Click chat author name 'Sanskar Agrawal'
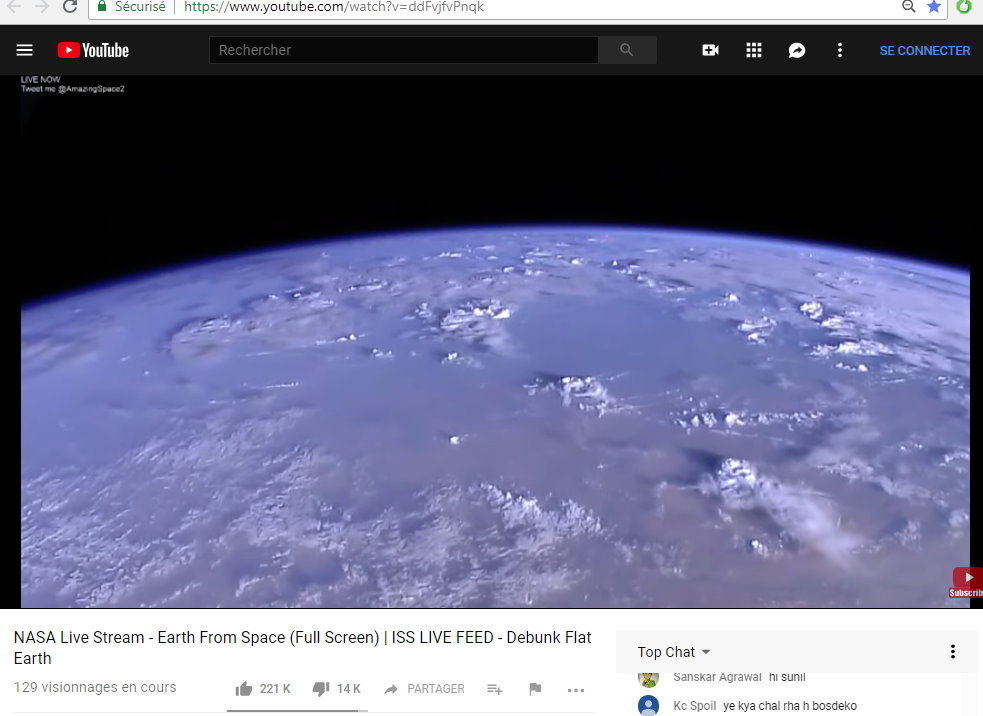 click(717, 677)
